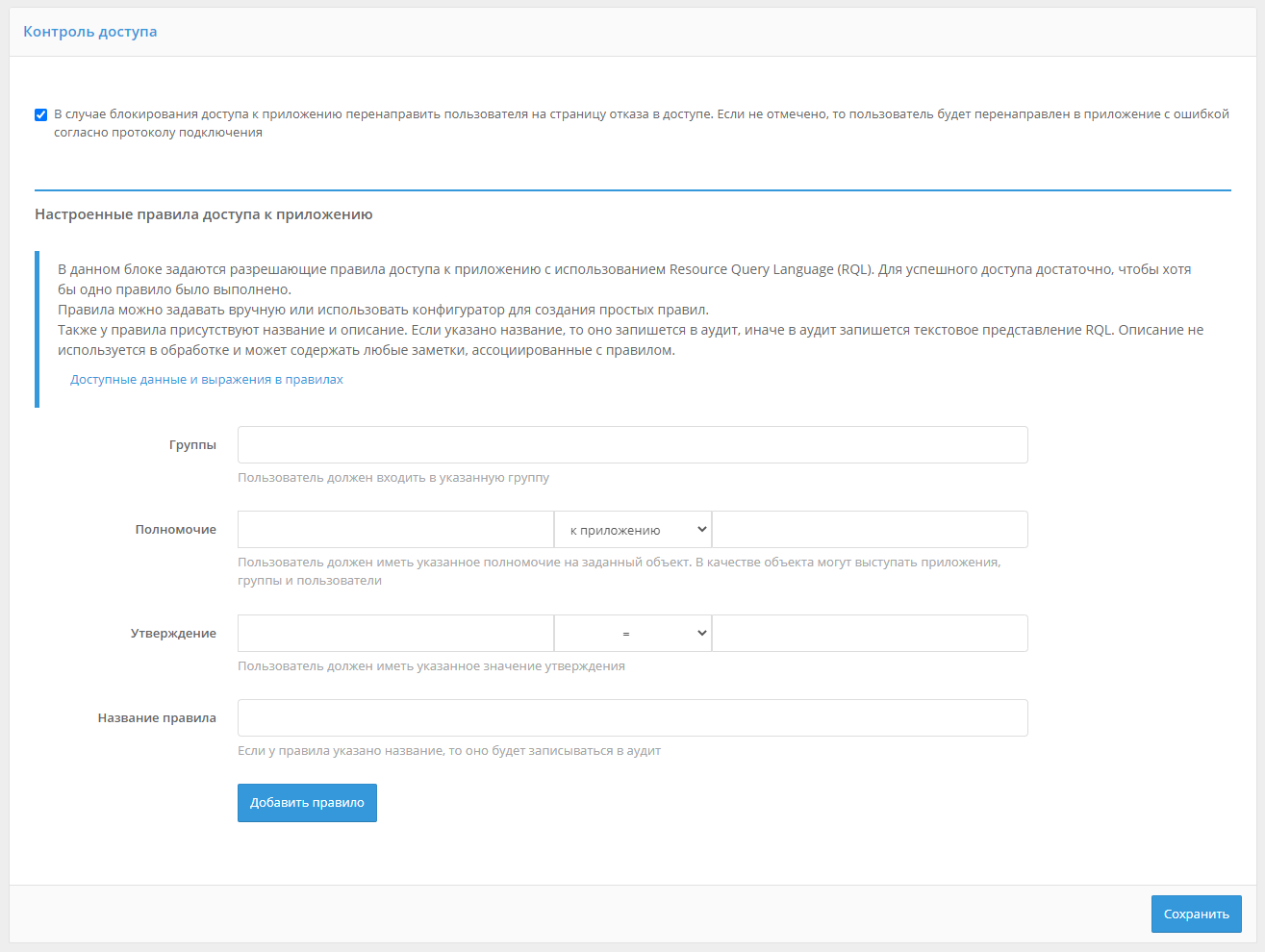1265x952 pixels.
Task: Click the Название правила field label
Action: point(157,718)
